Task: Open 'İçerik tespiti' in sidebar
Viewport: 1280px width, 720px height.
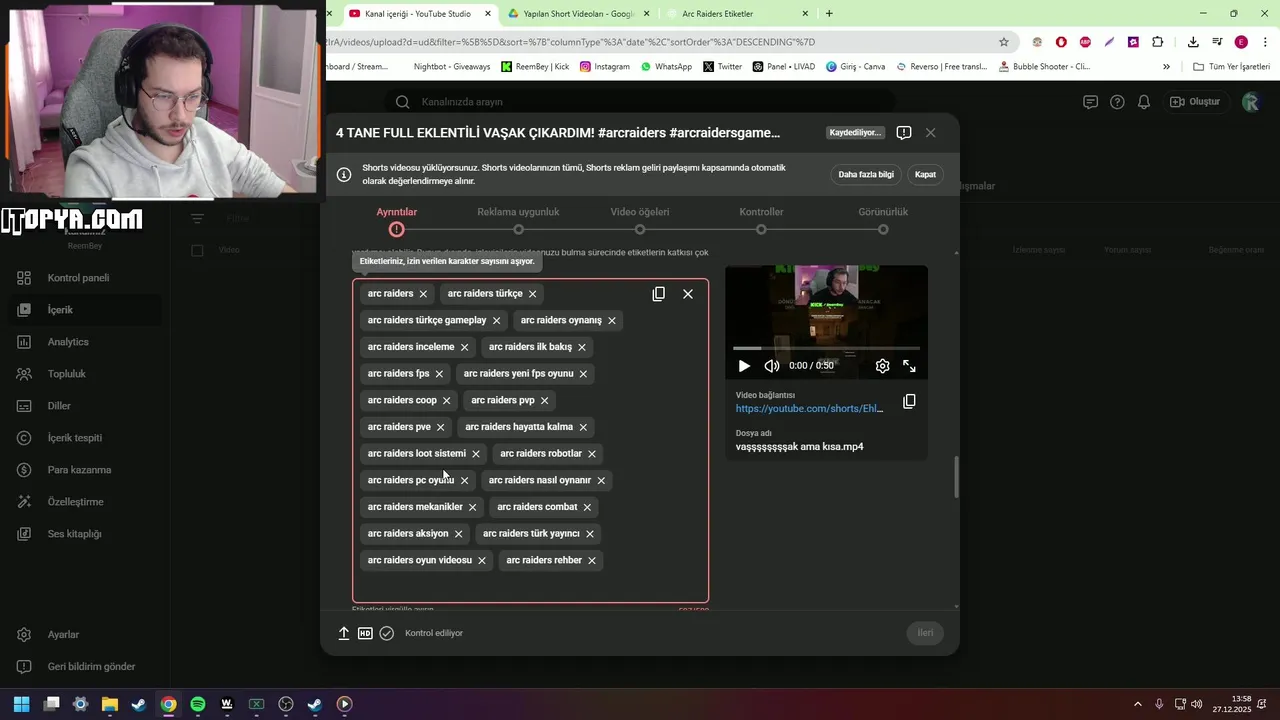Action: tap(84, 438)
